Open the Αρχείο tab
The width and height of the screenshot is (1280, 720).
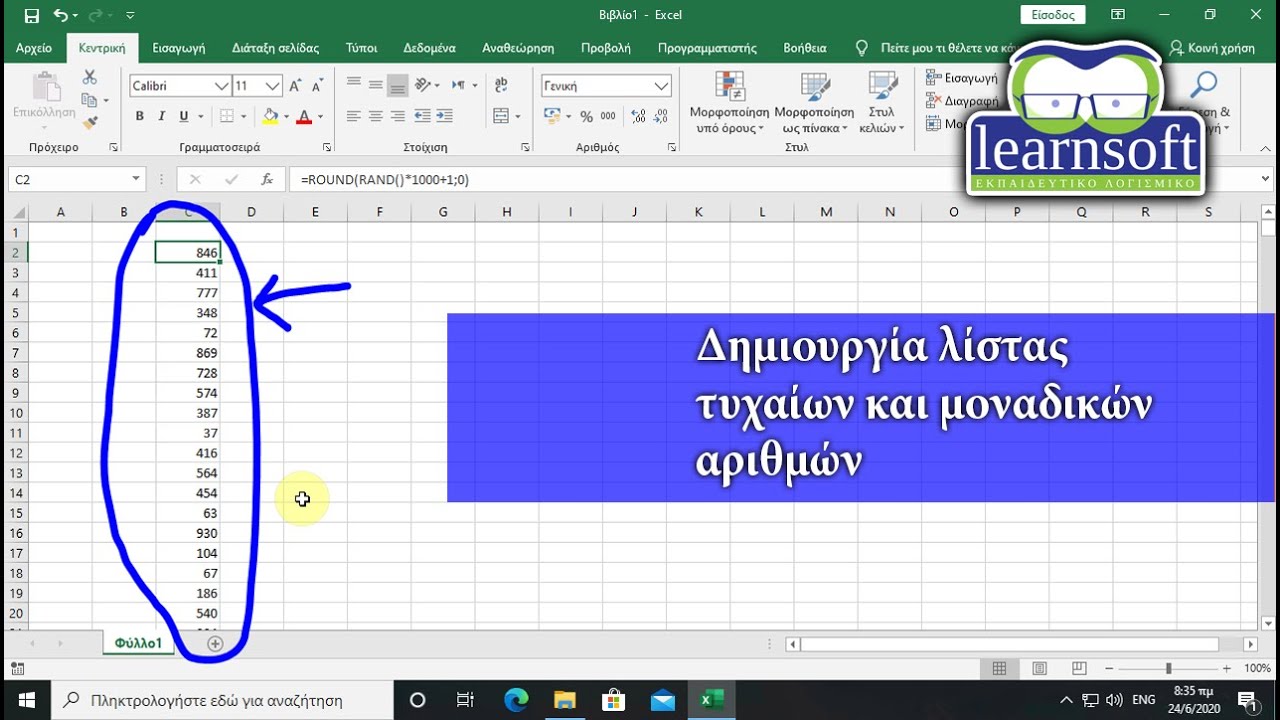coord(34,47)
